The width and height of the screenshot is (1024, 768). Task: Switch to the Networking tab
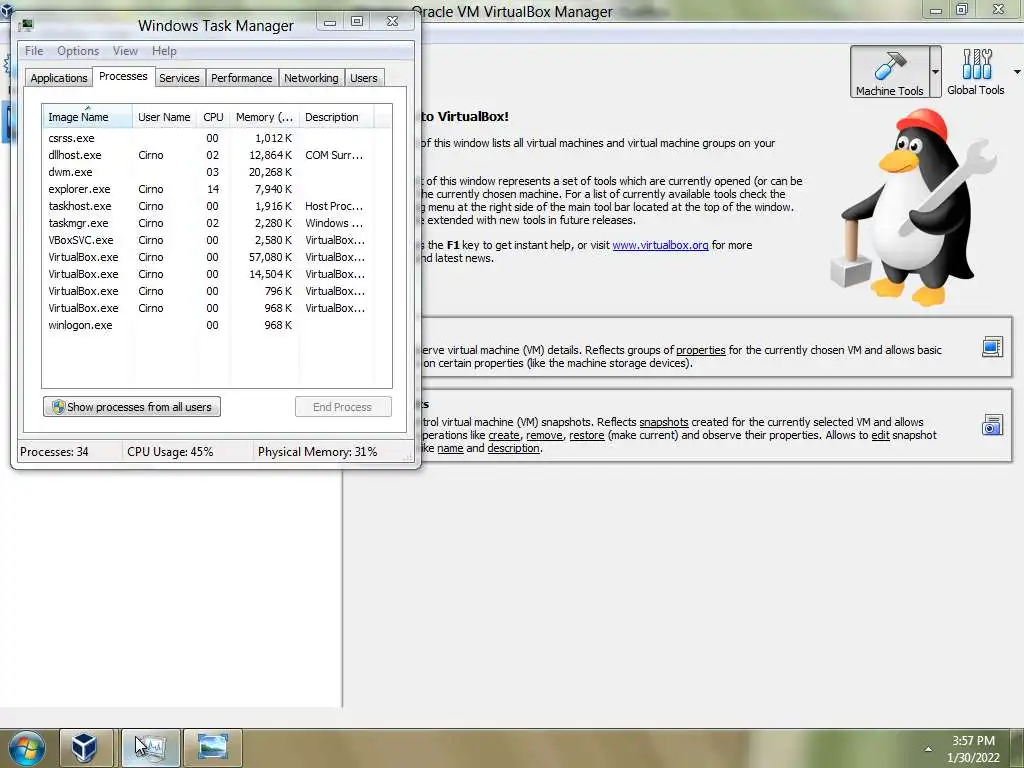pyautogui.click(x=311, y=78)
